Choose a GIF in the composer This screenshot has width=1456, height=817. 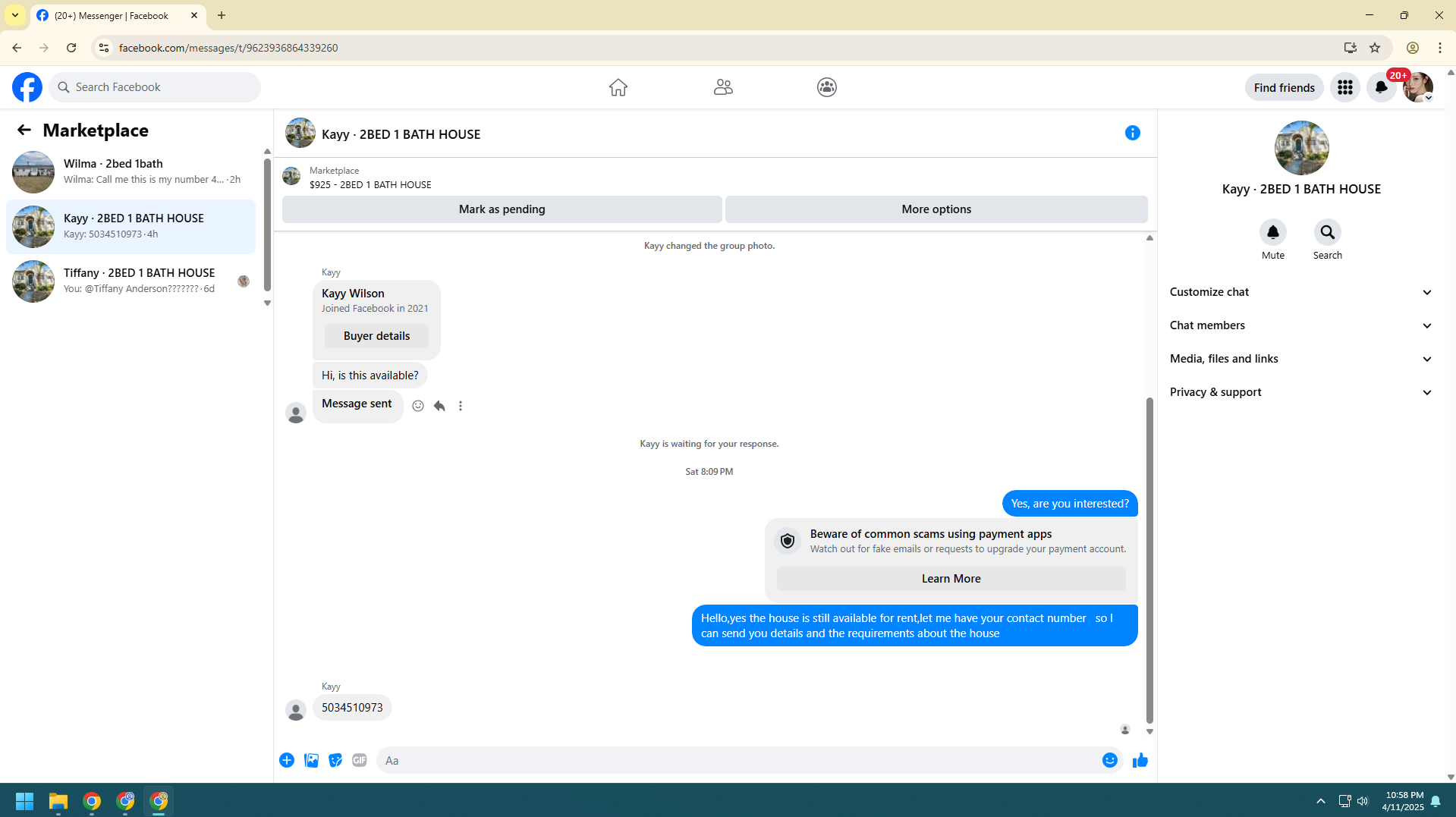[360, 760]
